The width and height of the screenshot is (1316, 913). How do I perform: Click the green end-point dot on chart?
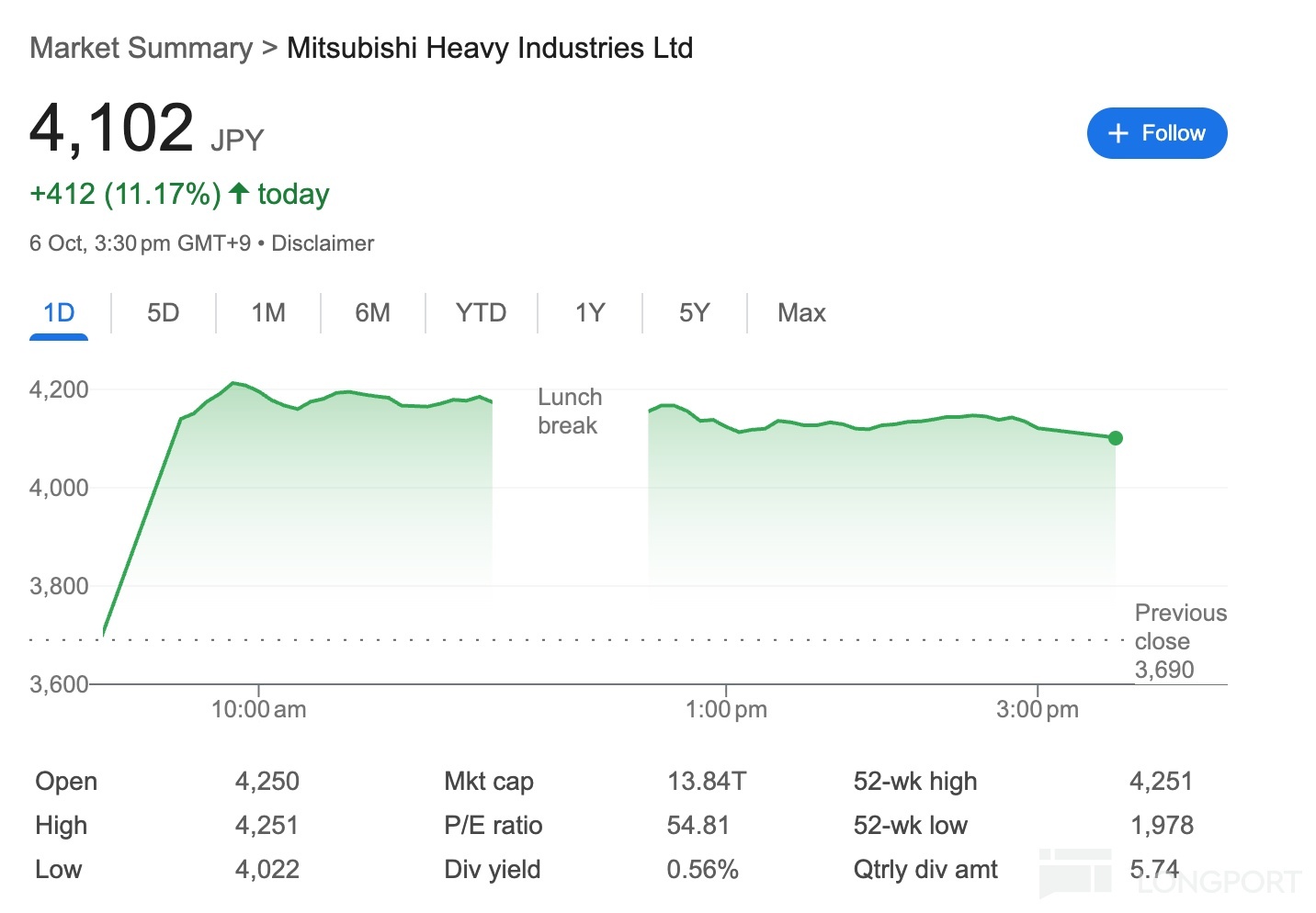(1115, 438)
